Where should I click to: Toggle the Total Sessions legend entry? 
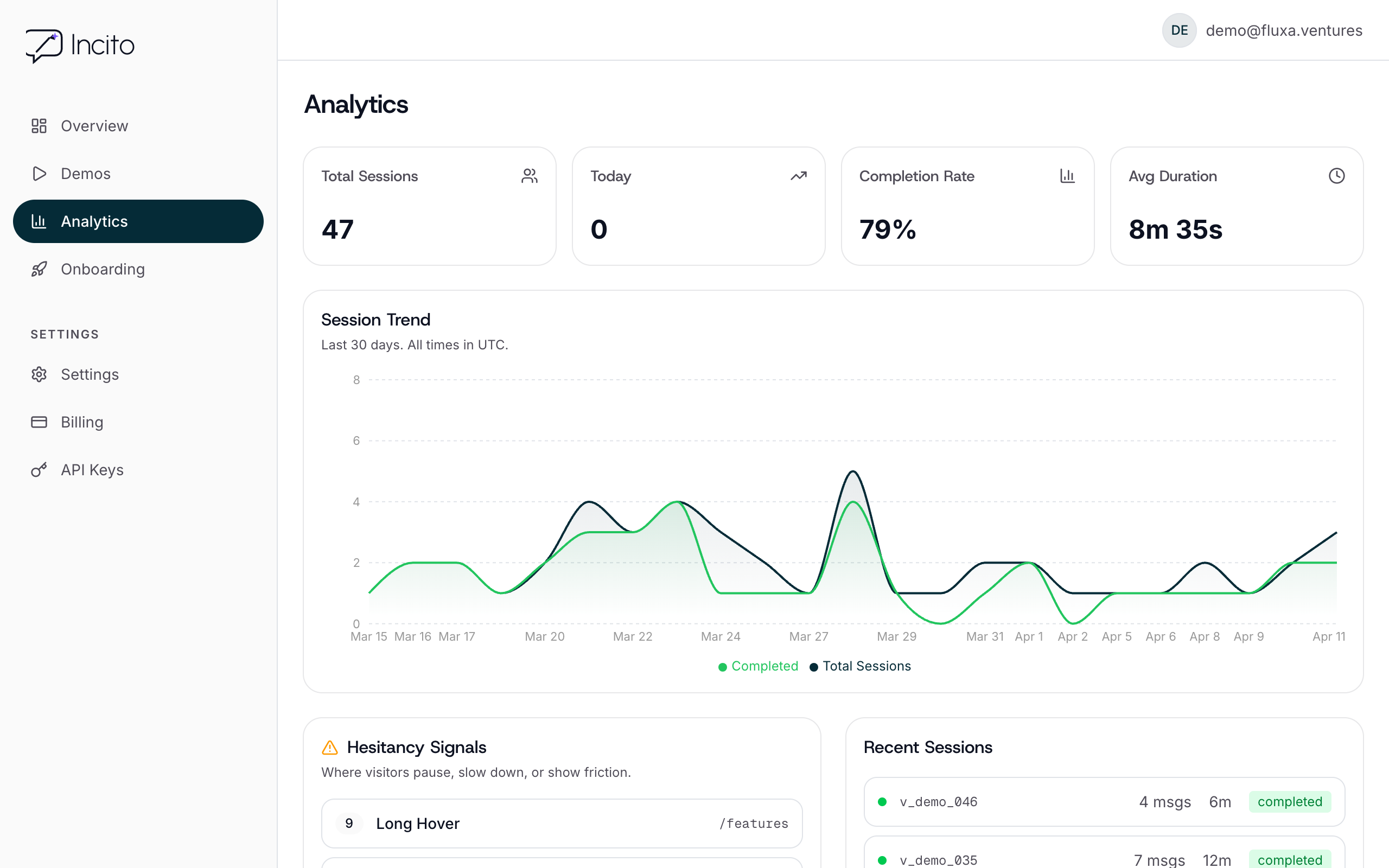pos(861,666)
